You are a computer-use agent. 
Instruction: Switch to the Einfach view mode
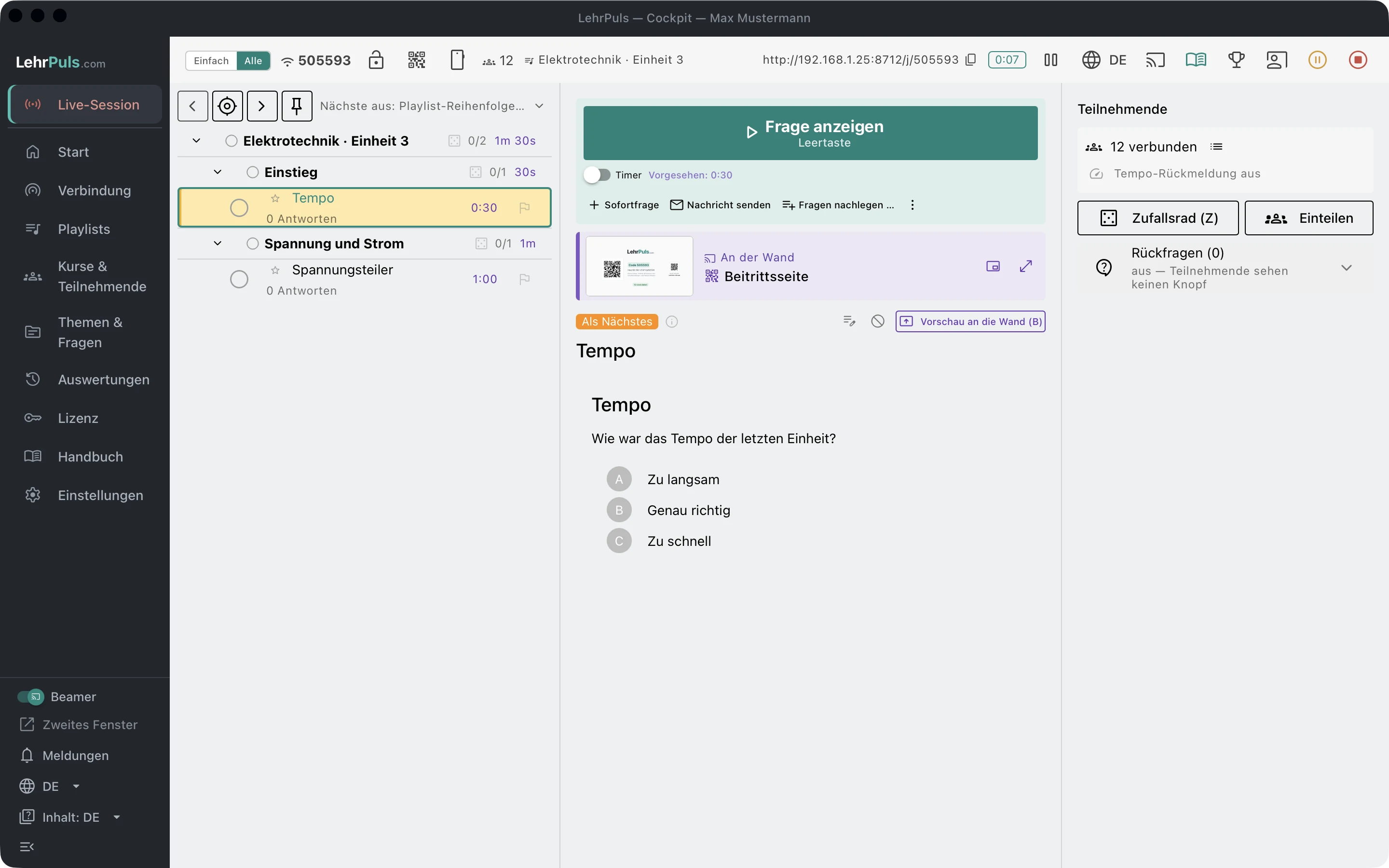click(211, 60)
